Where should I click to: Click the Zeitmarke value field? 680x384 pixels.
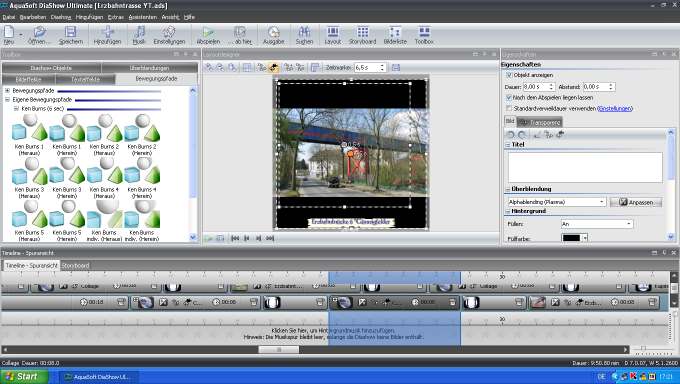pyautogui.click(x=366, y=68)
